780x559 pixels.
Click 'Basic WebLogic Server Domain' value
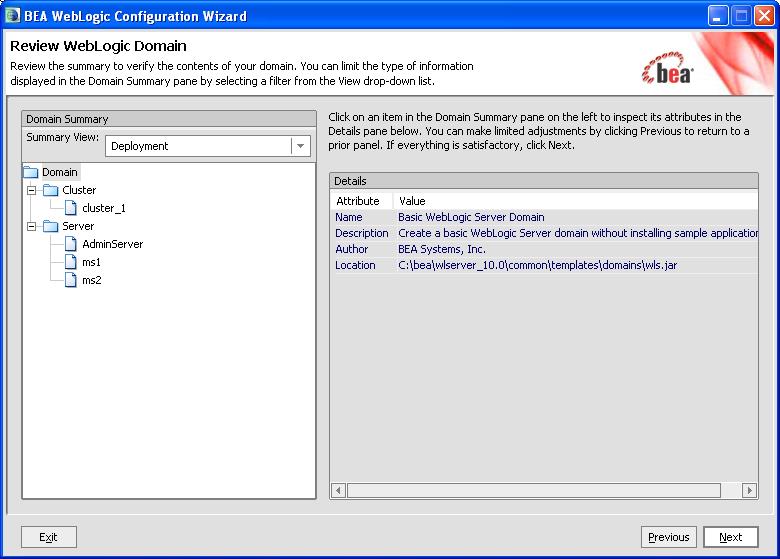coord(471,217)
